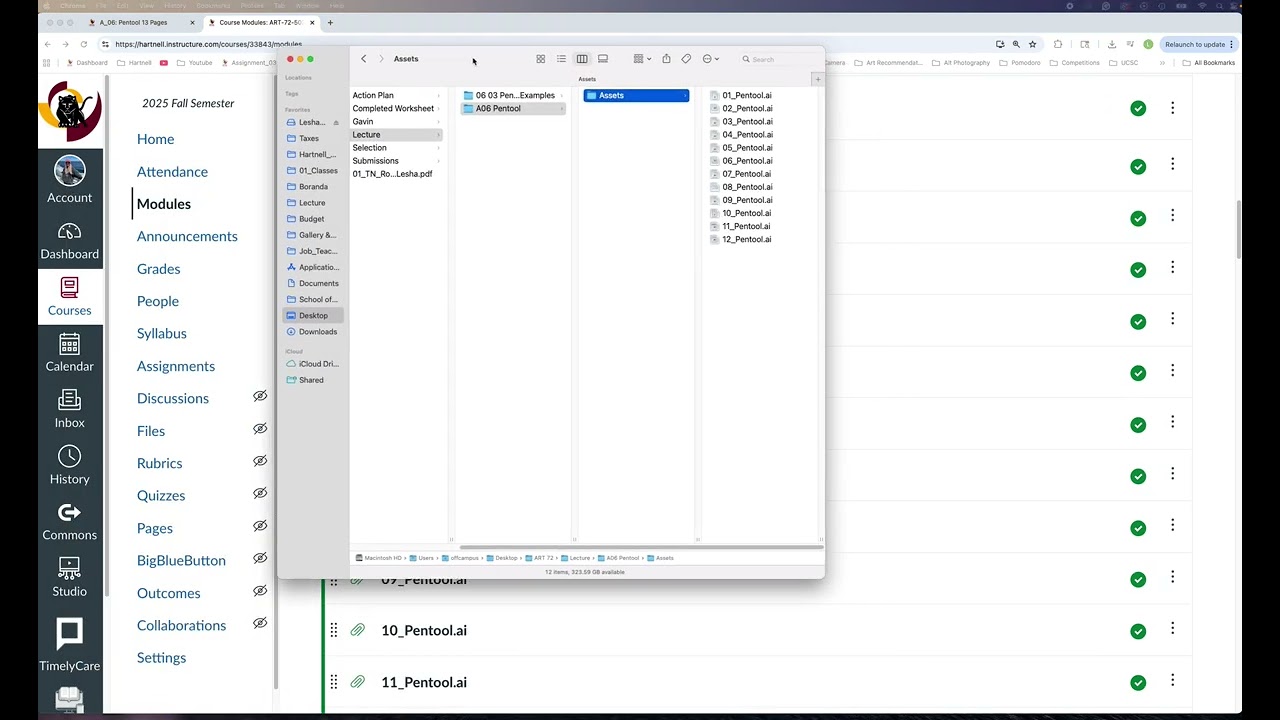Open Settings in course navigation

[x=161, y=658]
